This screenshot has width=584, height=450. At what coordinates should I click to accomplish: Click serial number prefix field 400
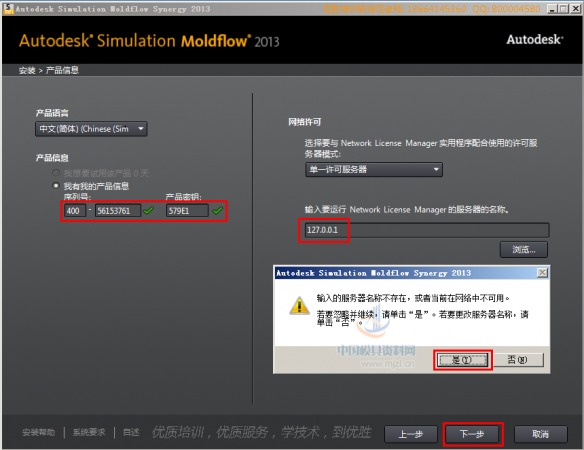pyautogui.click(x=75, y=210)
